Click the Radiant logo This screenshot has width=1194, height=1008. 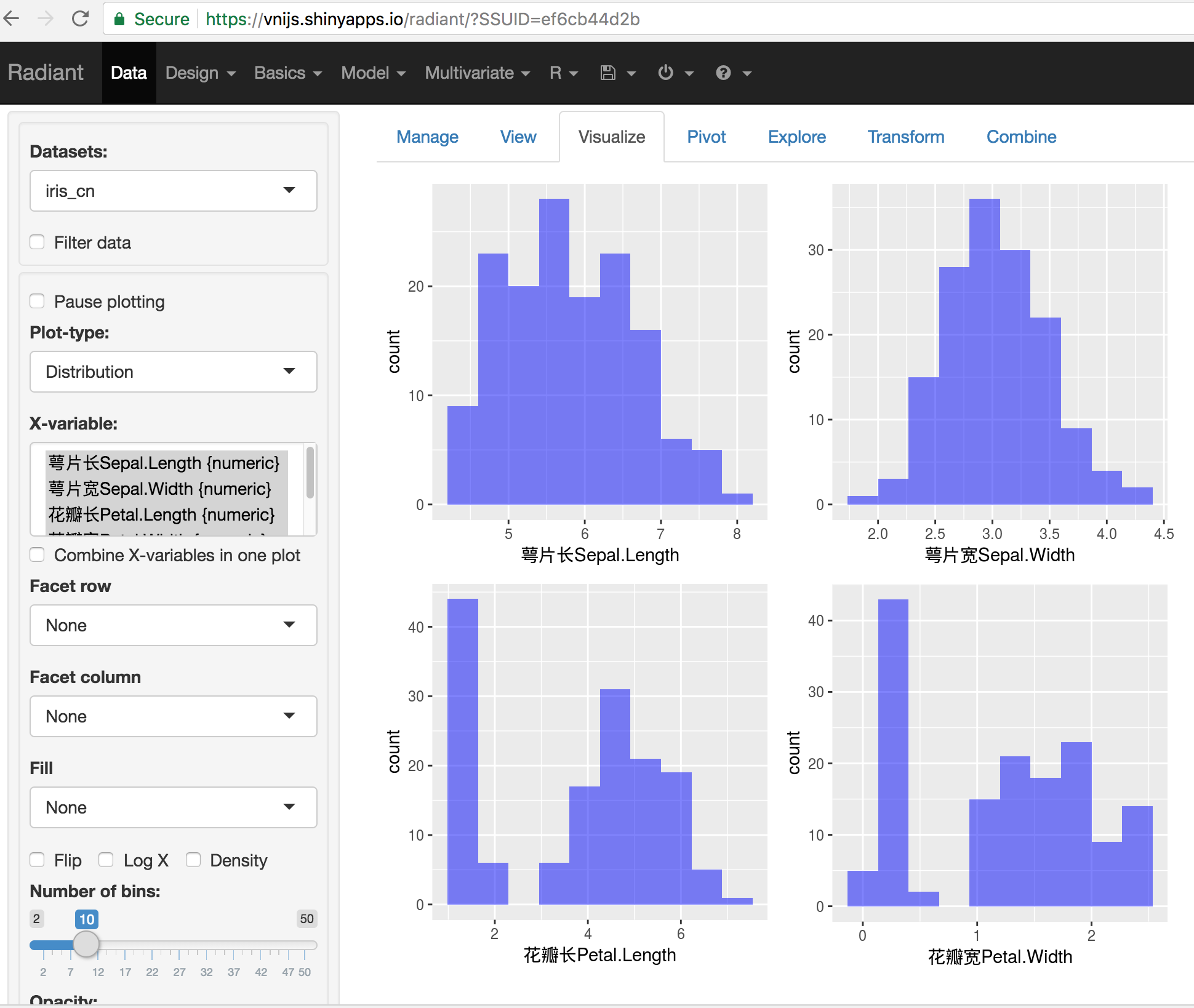click(x=45, y=73)
